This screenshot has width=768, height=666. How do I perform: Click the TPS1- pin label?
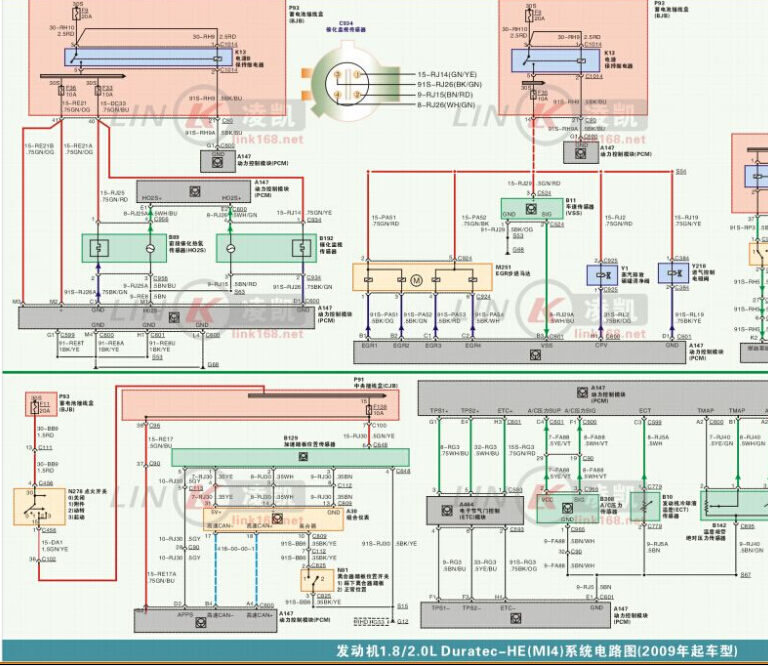[x=440, y=608]
